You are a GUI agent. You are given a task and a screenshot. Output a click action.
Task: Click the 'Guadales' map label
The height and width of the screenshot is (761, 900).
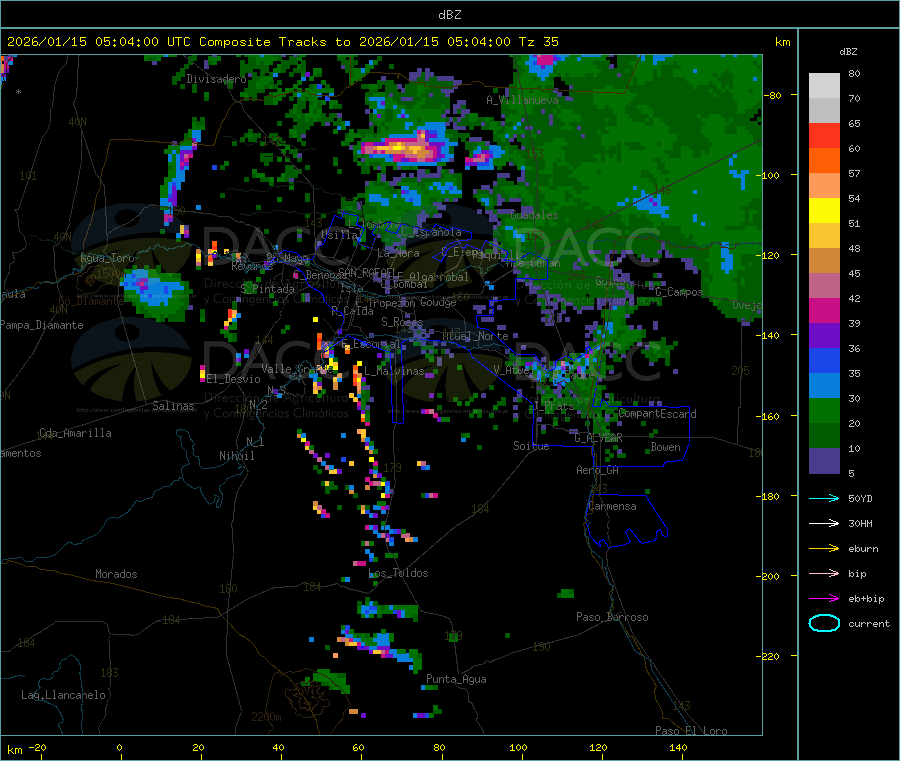click(534, 215)
